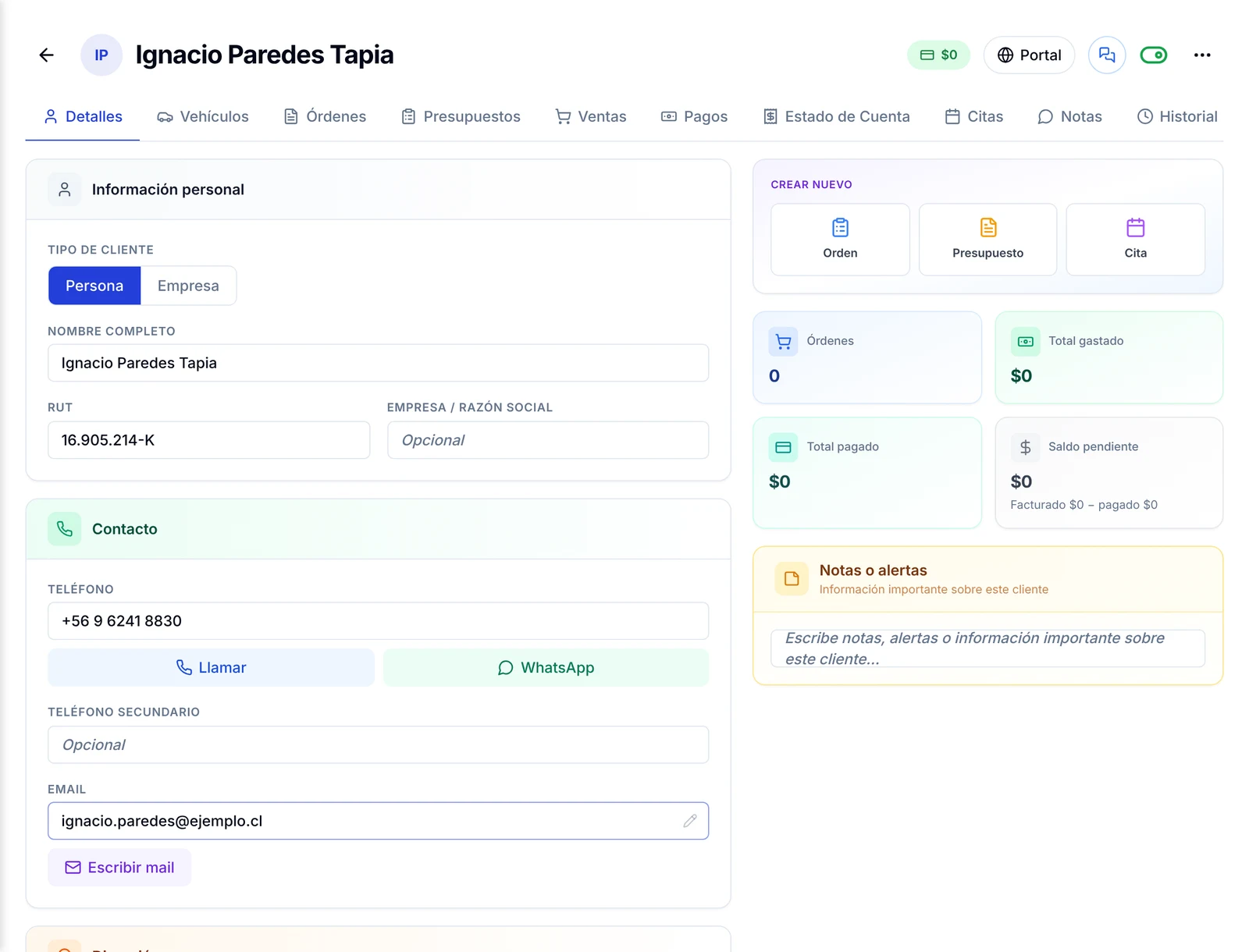This screenshot has height=952, width=1249.
Task: Click the IP avatar circle
Action: click(x=101, y=55)
